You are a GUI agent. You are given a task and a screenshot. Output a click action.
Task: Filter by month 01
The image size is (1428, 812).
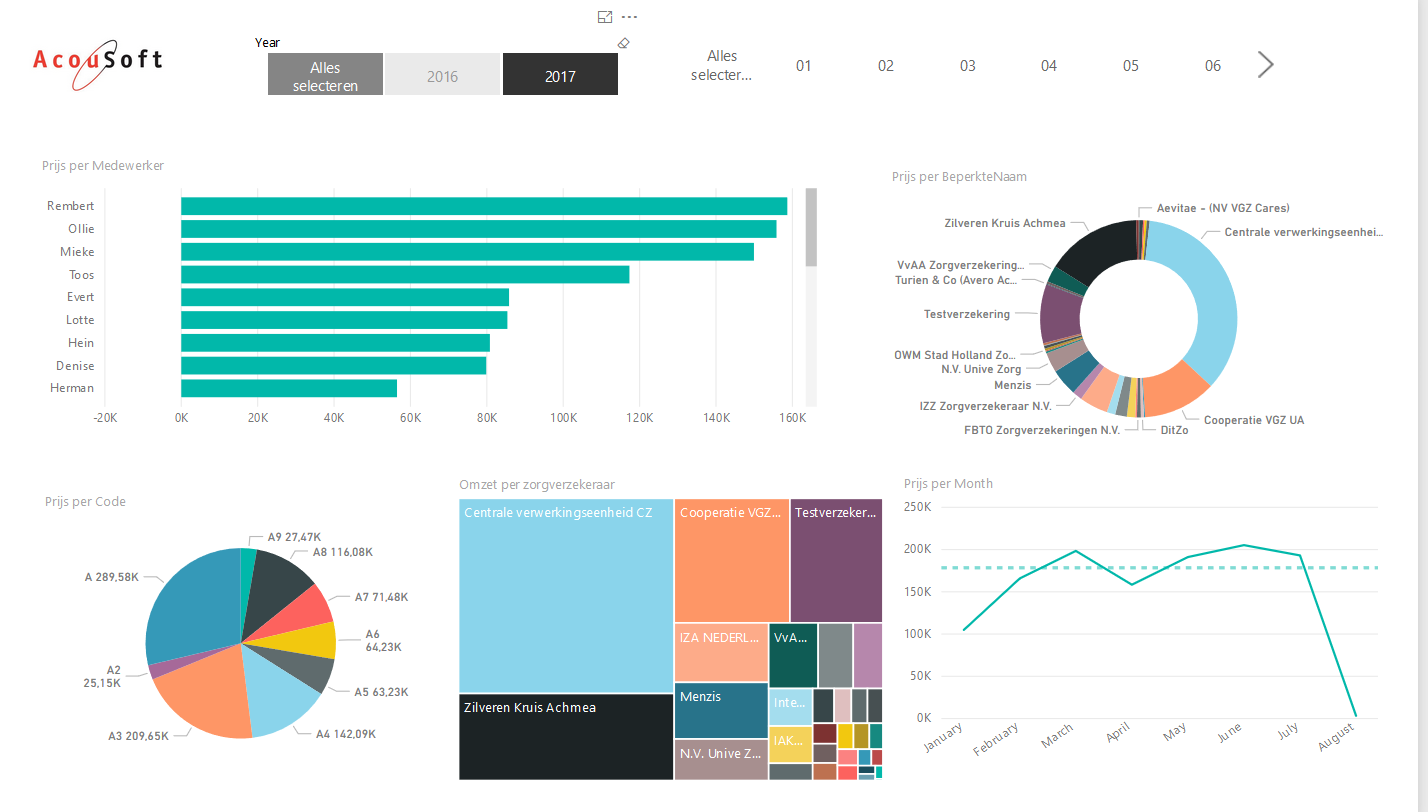coord(804,66)
